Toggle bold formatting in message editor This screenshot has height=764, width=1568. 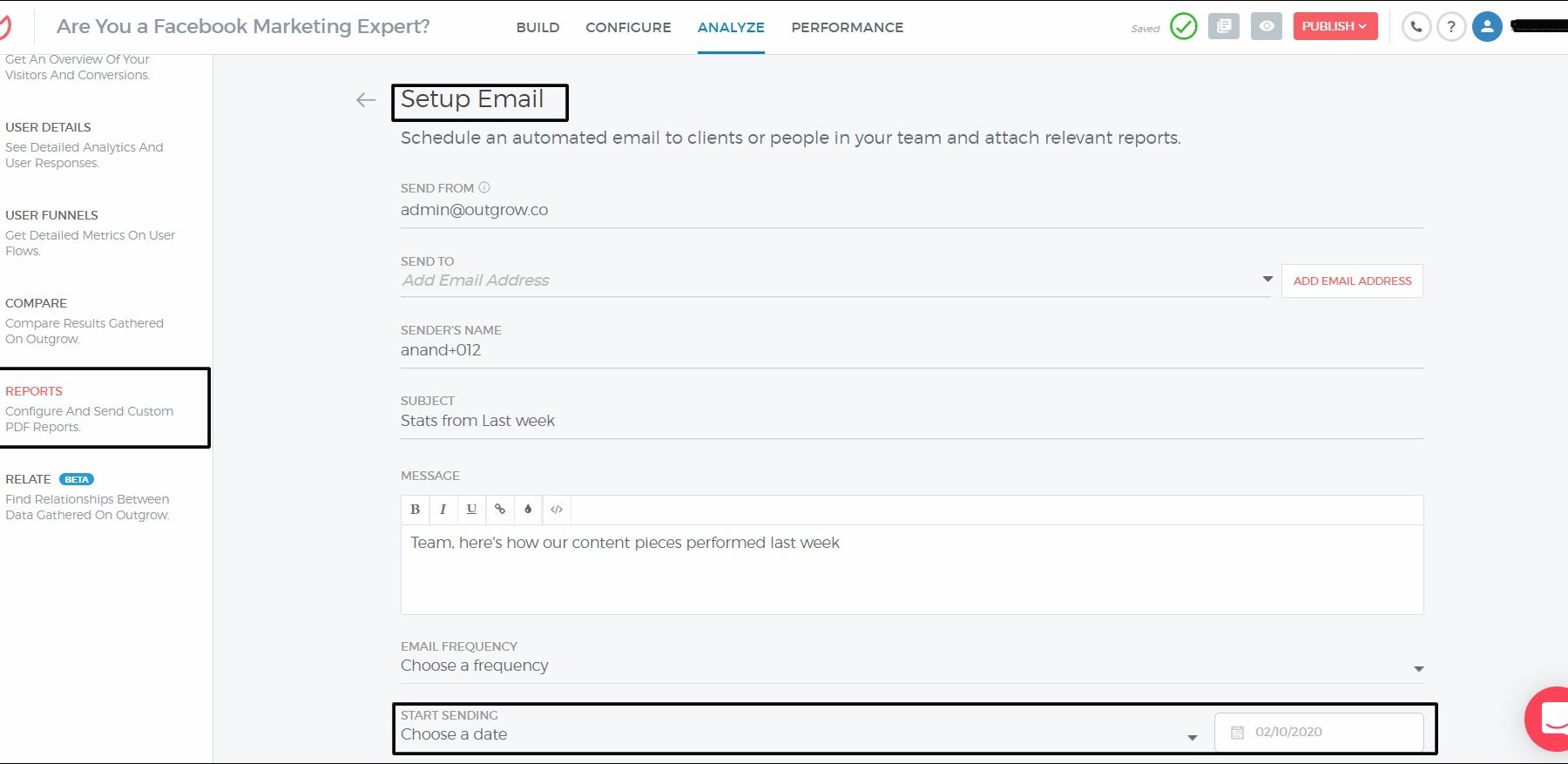tap(416, 510)
